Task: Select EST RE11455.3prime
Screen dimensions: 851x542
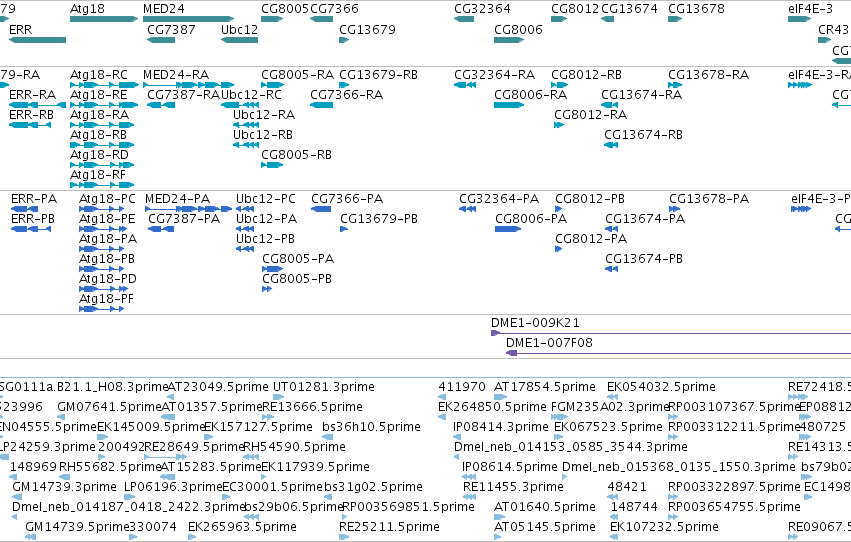Action: tap(513, 488)
